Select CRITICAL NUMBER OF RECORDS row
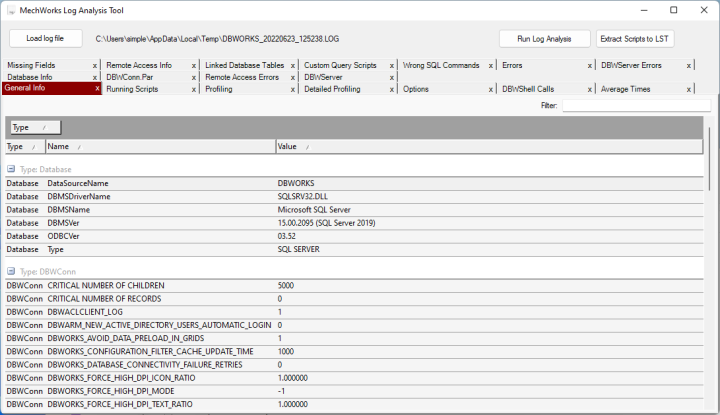 tap(354, 299)
